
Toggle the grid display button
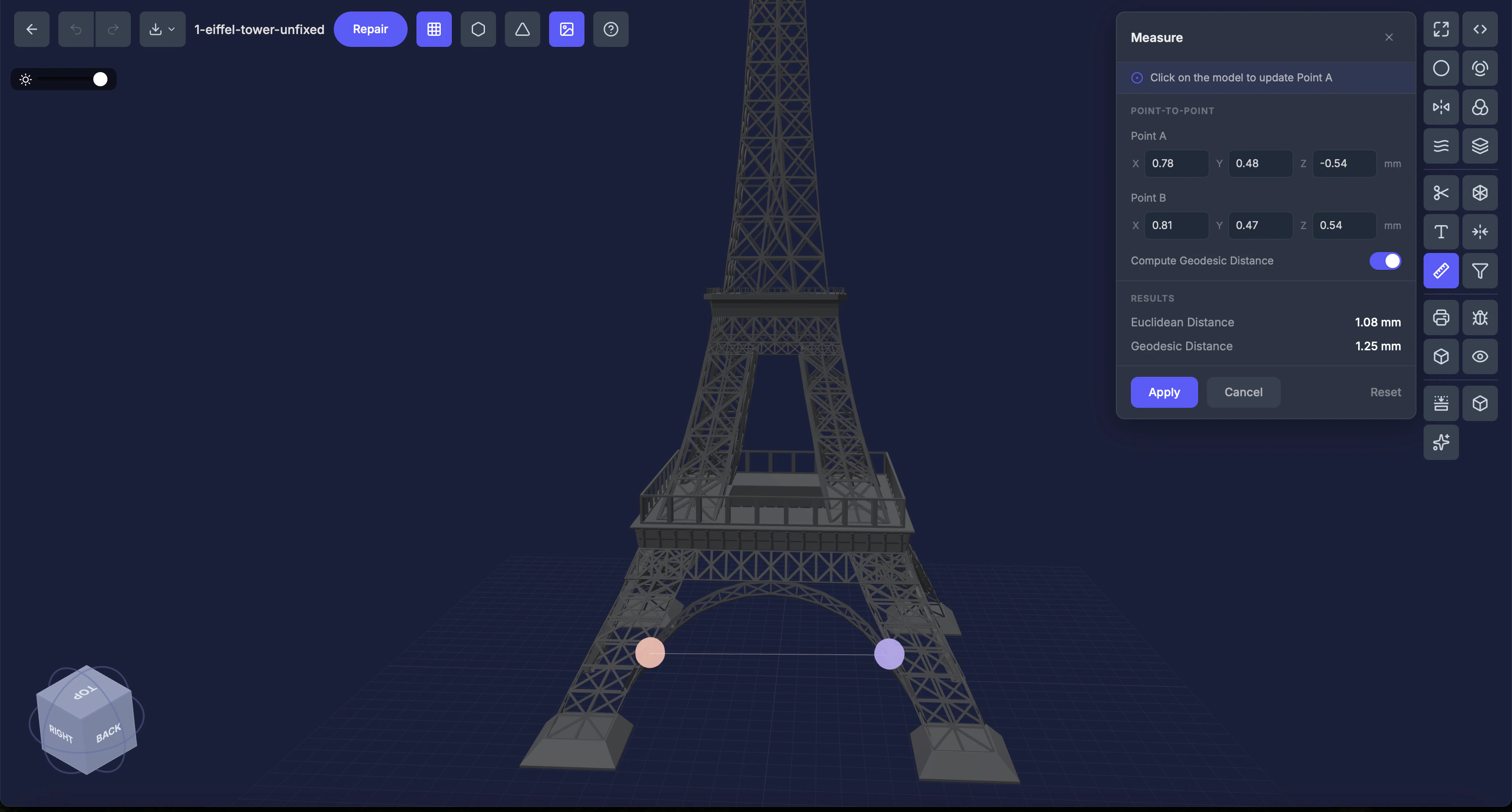click(434, 29)
